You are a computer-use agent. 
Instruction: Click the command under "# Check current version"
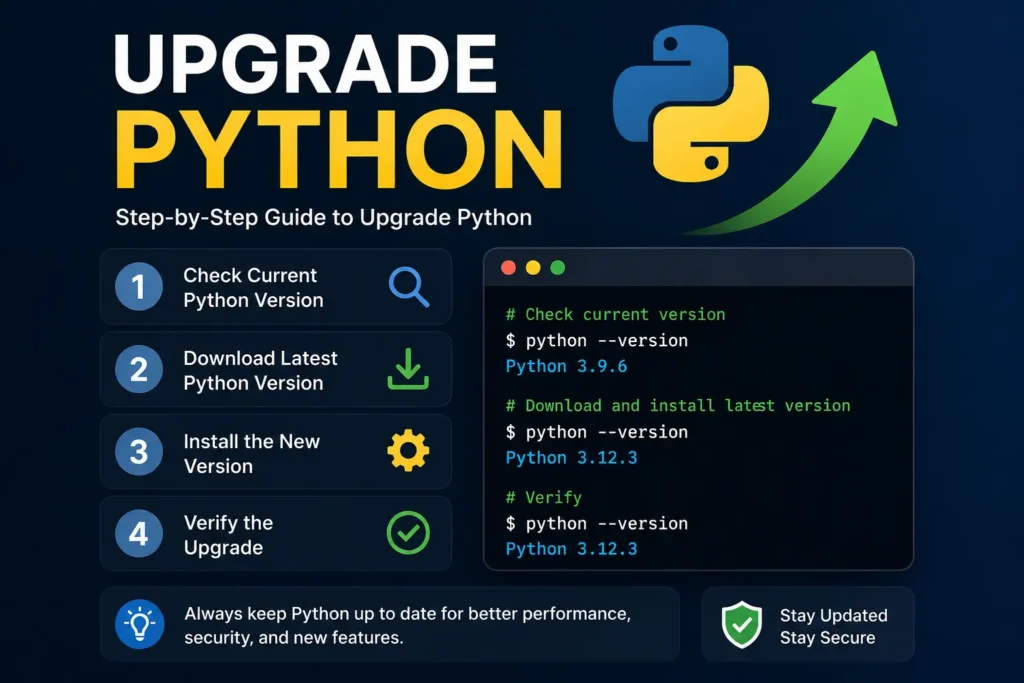(597, 340)
